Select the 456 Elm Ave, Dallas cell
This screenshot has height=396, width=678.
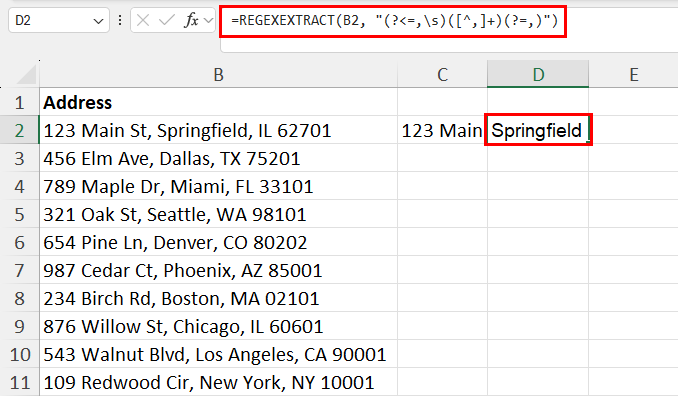click(218, 159)
